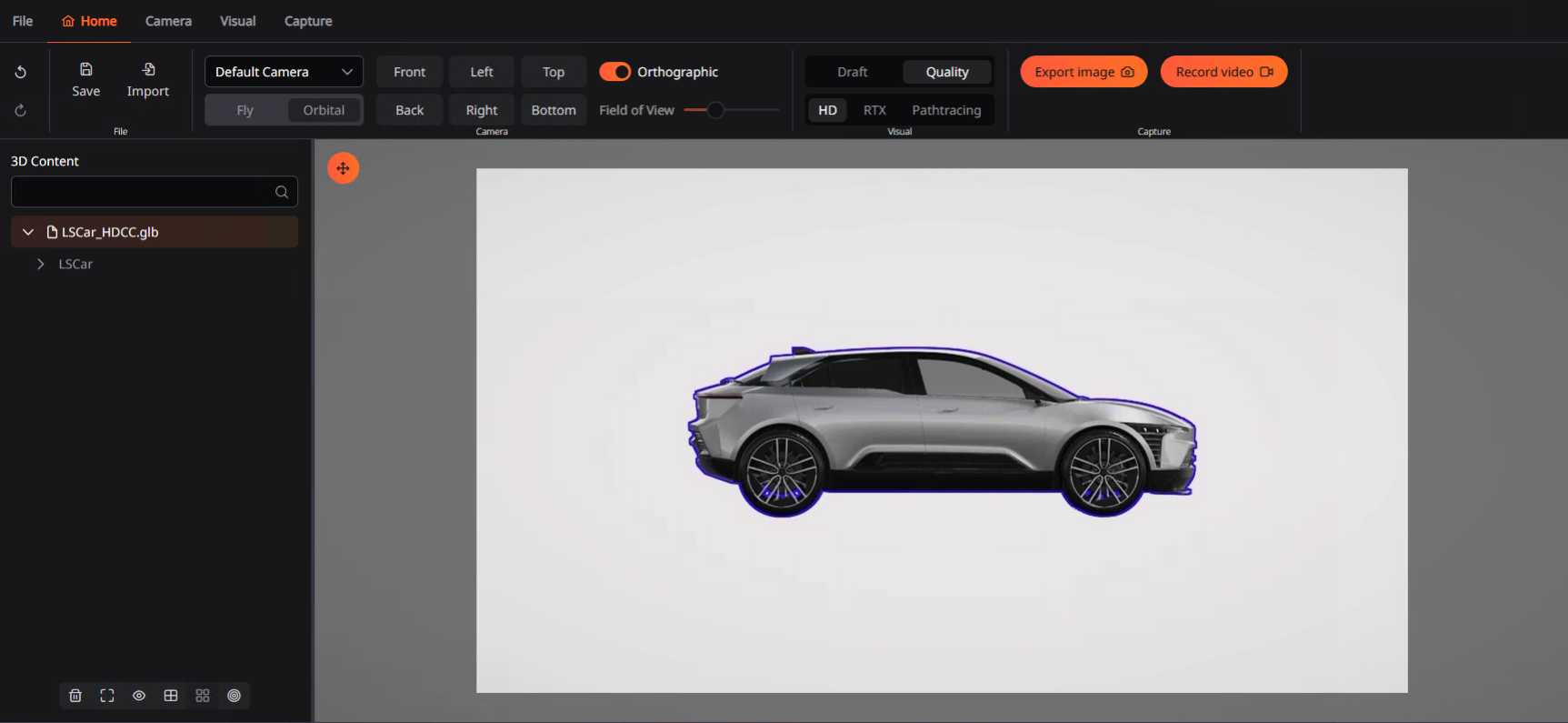
Task: Switch camera mode to Fly
Action: click(x=245, y=110)
